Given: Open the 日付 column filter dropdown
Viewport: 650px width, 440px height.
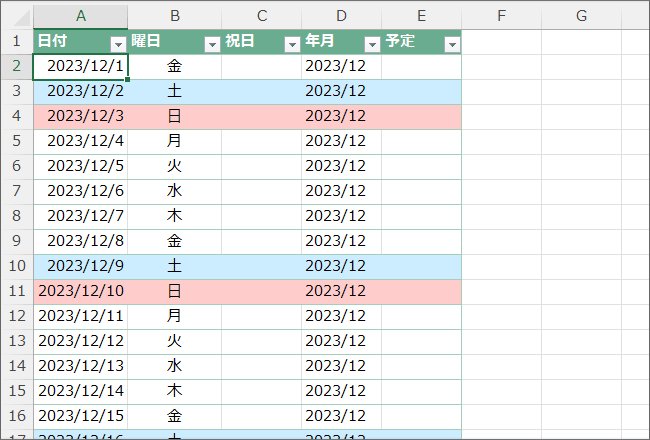Looking at the screenshot, I should 118,44.
